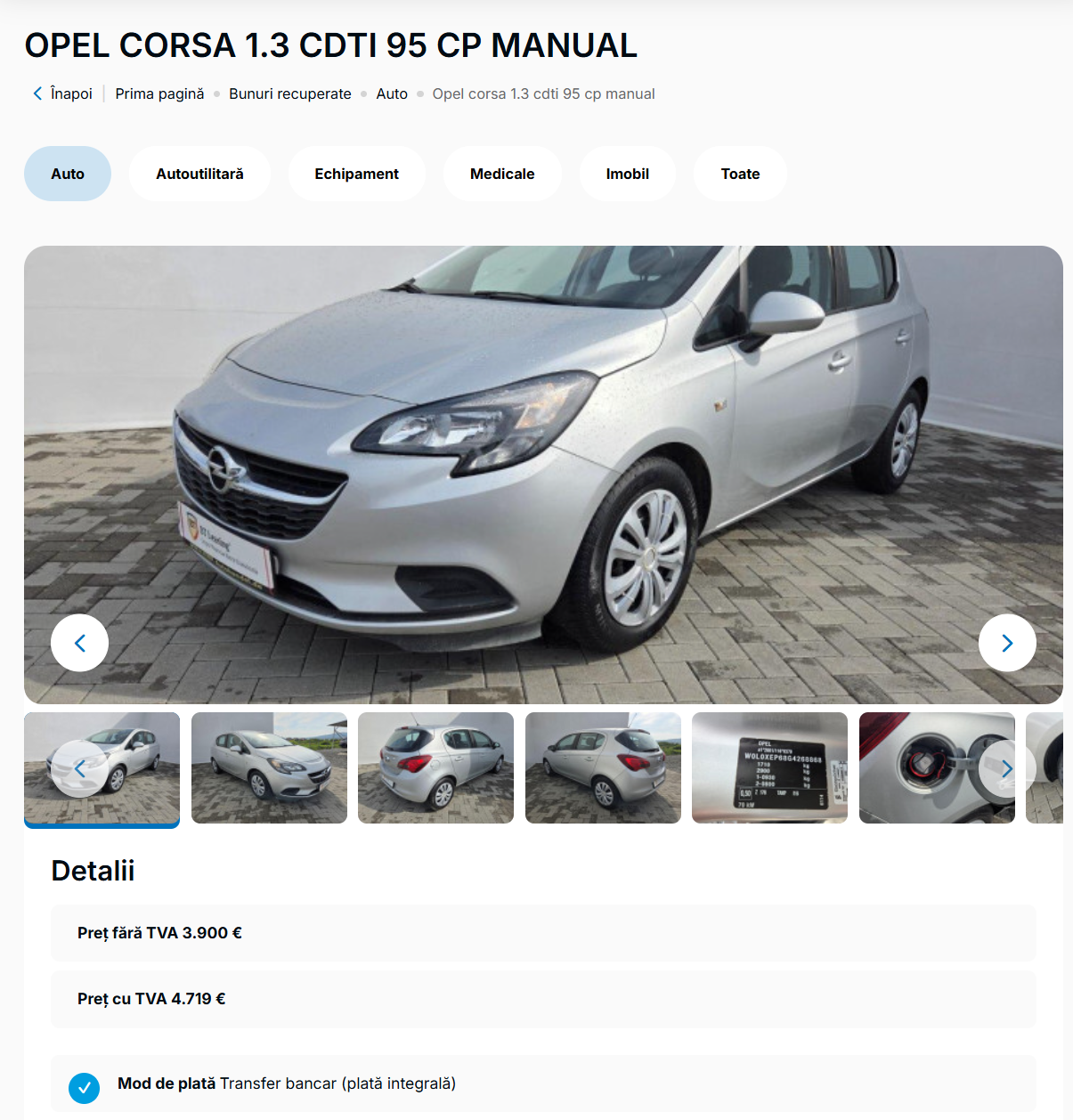This screenshot has width=1073, height=1120.
Task: Open the rear view car thumbnail
Action: [435, 767]
